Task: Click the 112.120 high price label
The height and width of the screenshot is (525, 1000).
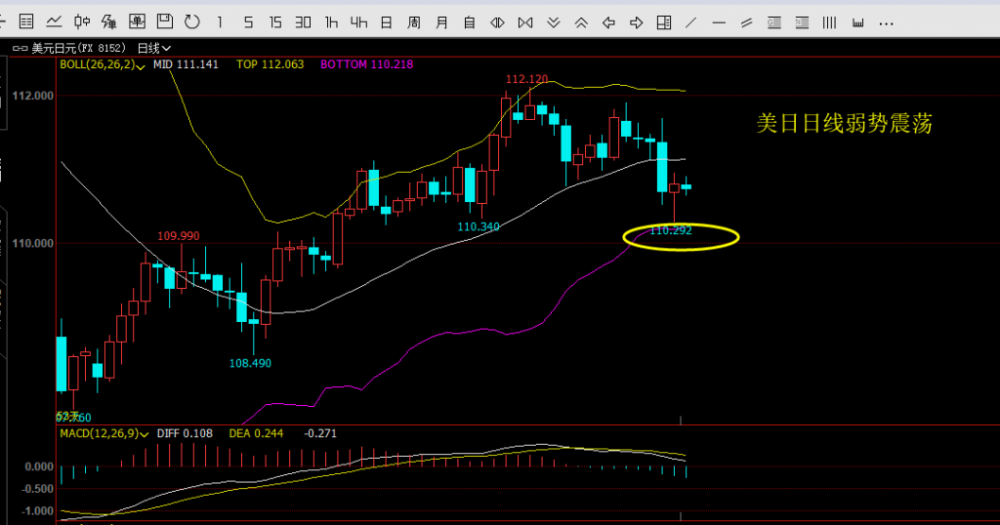Action: (527, 79)
